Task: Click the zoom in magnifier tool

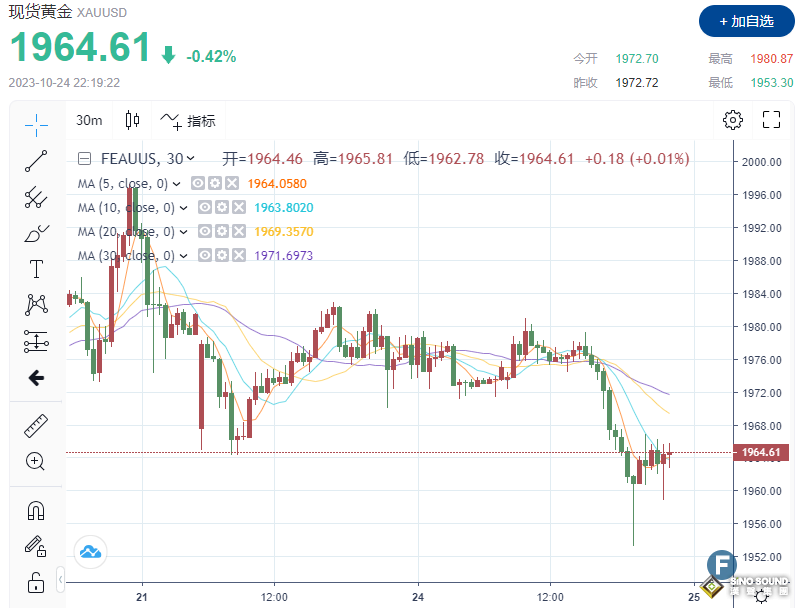Action: pos(36,461)
